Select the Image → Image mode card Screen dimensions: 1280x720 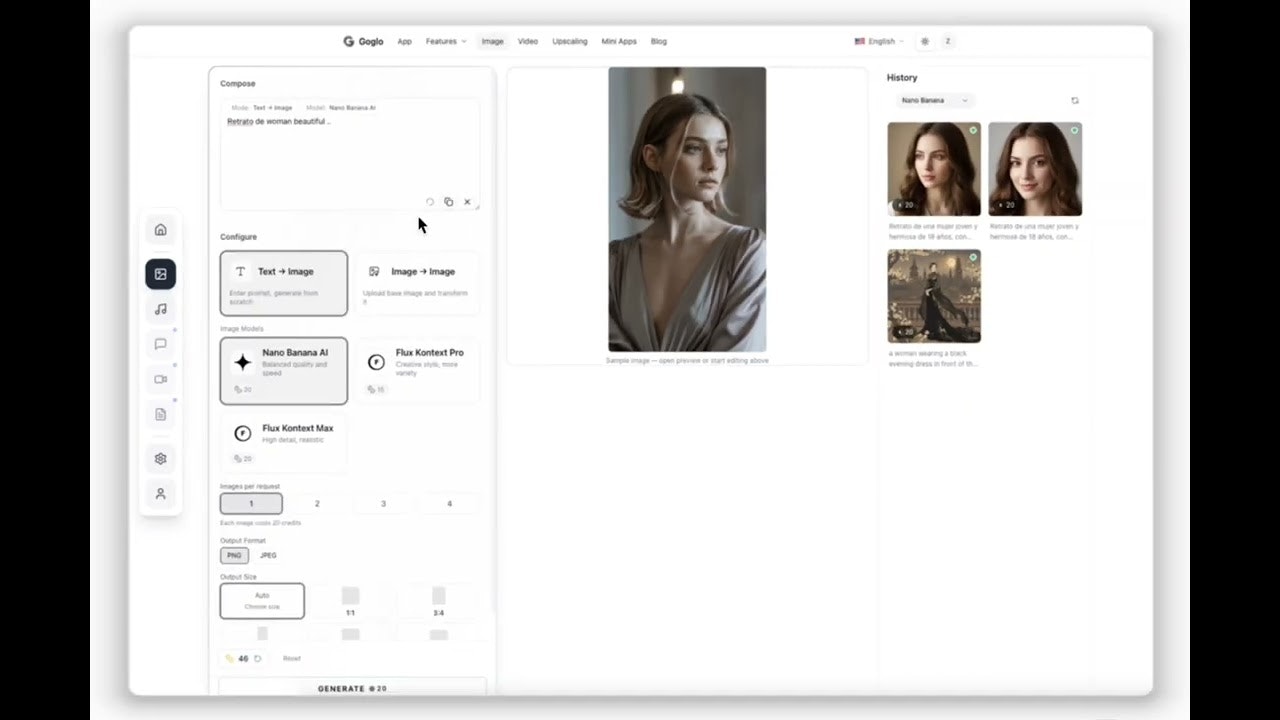[x=417, y=283]
